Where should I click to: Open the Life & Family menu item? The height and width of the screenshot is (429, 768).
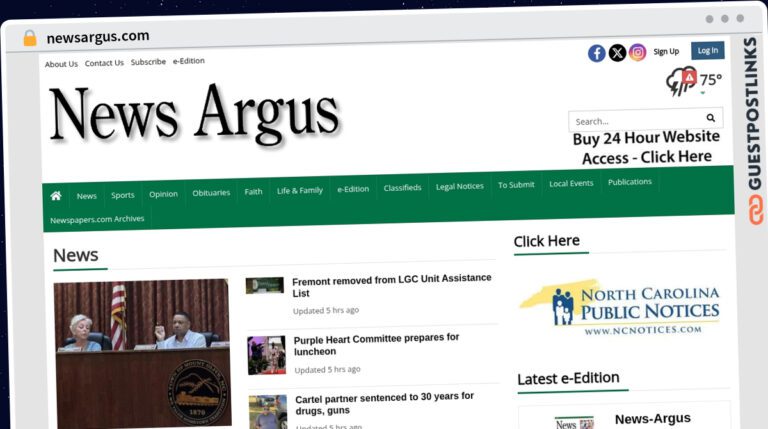point(300,191)
